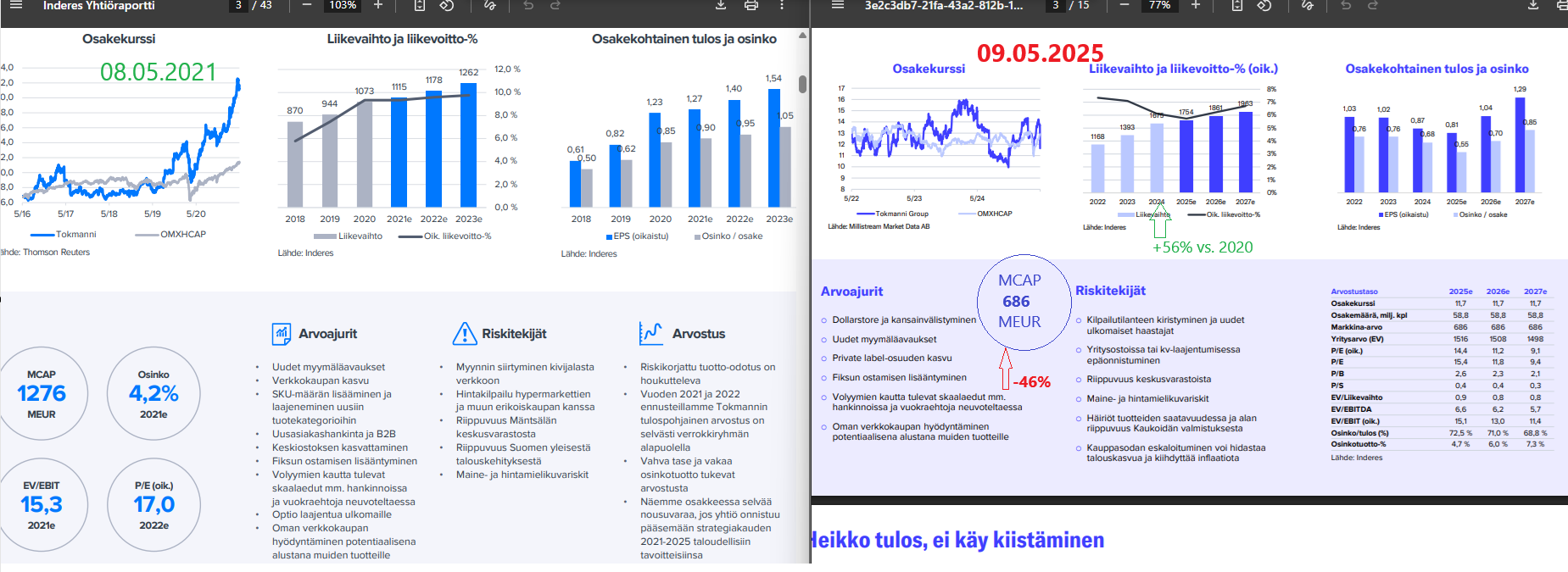Click the P/E (oik.) 17,0 figure
This screenshot has width=1568, height=572.
(x=153, y=505)
